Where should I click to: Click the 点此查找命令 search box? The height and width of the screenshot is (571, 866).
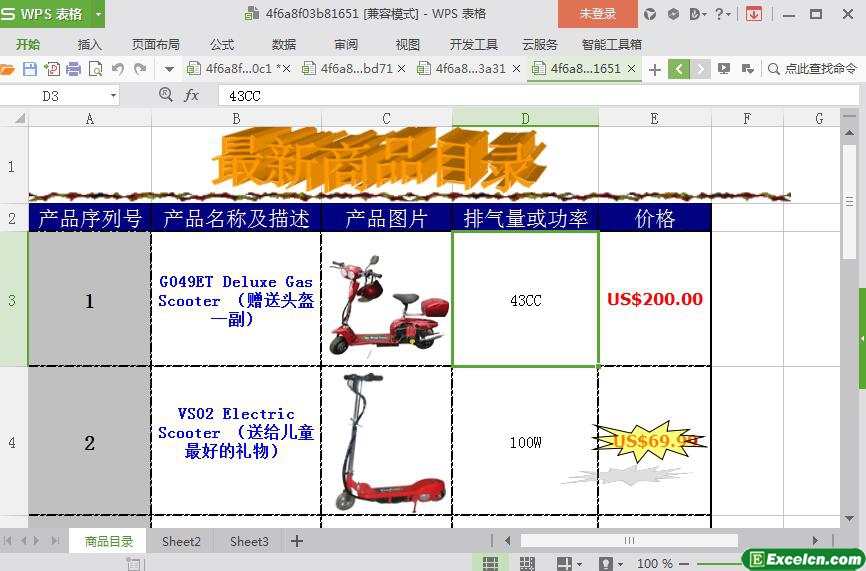[x=812, y=69]
